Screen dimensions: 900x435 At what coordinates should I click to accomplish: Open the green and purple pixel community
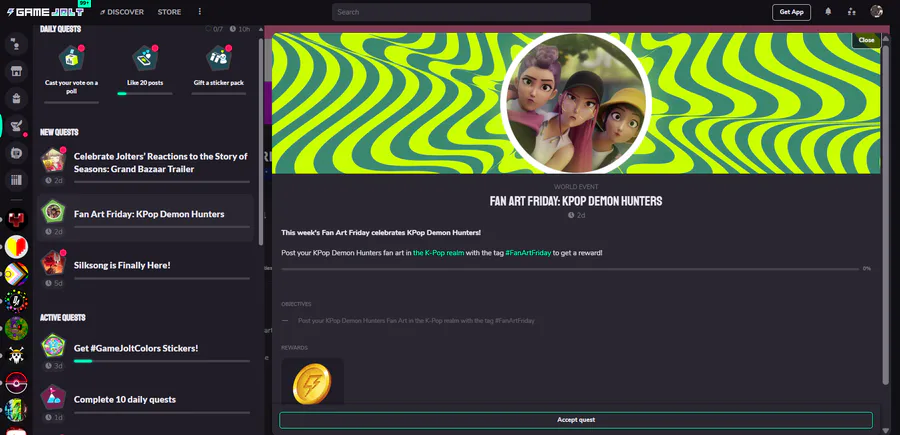coord(17,328)
